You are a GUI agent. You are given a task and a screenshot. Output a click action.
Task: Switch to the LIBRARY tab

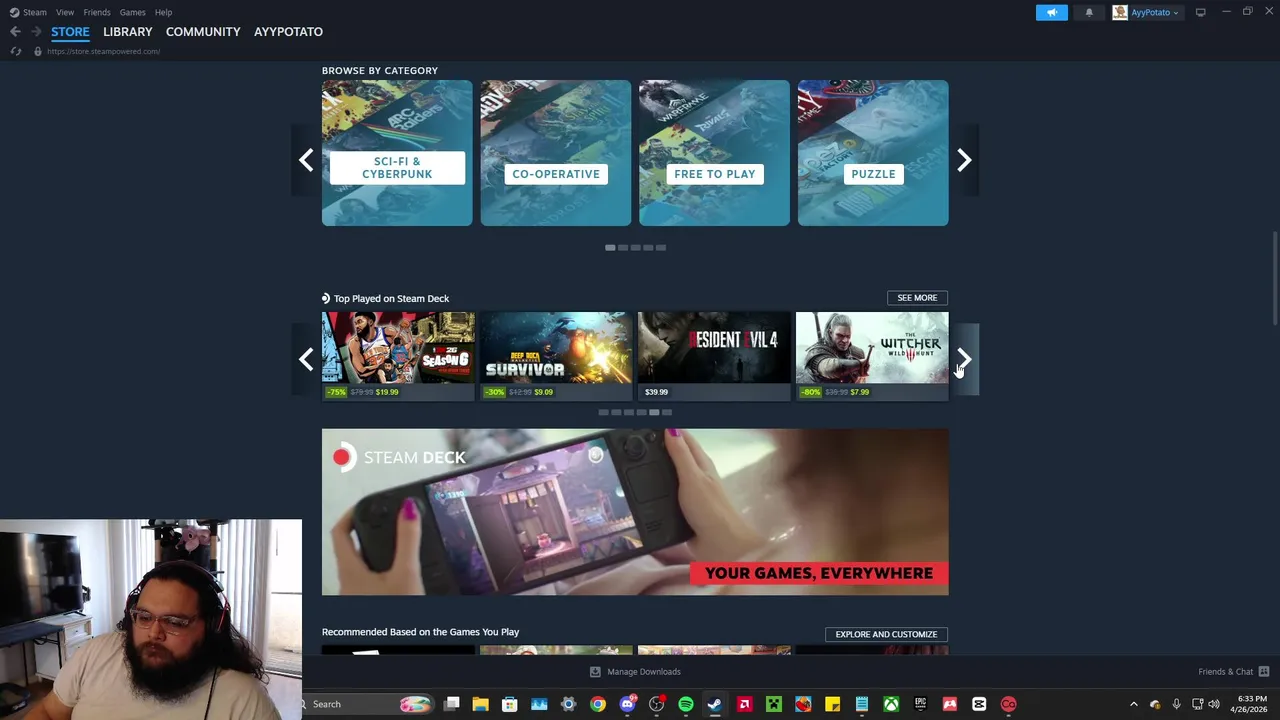pos(128,32)
